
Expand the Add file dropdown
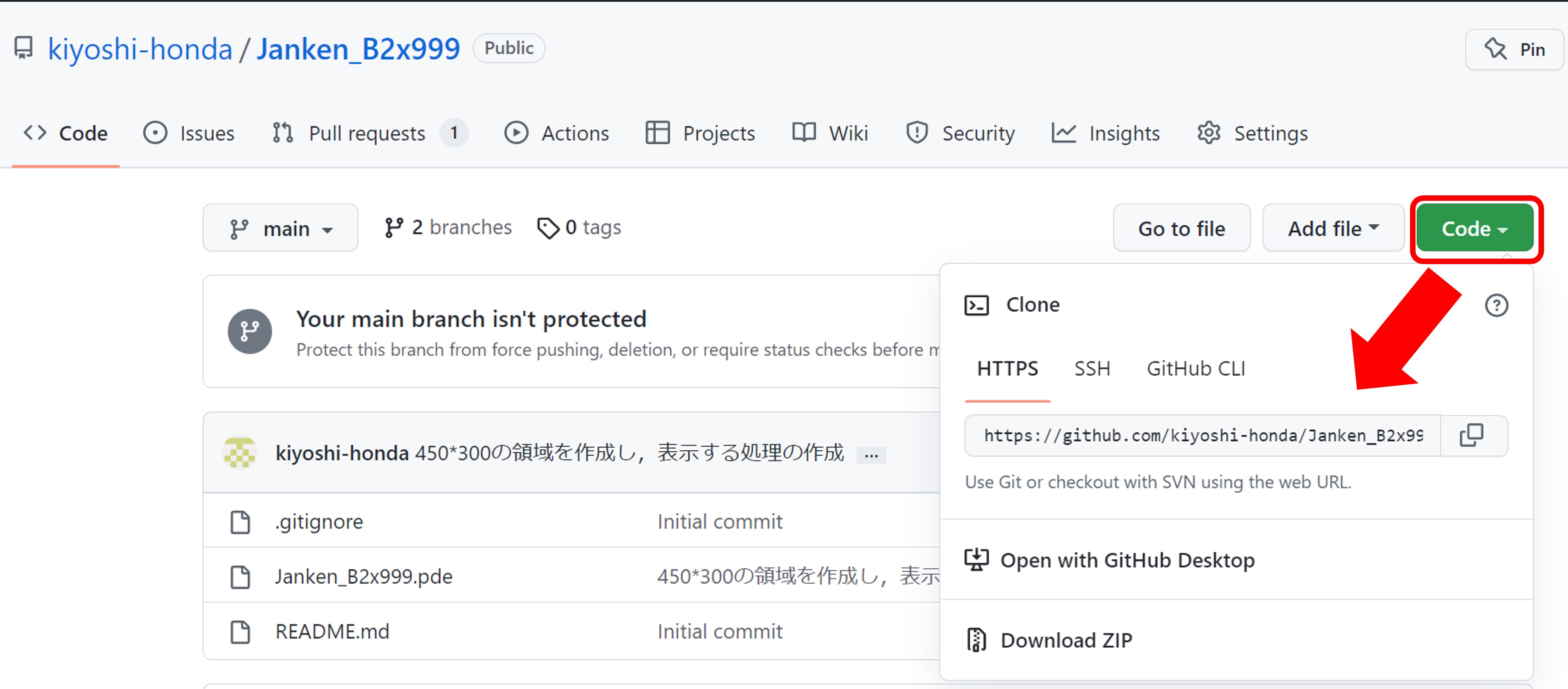pyautogui.click(x=1333, y=229)
